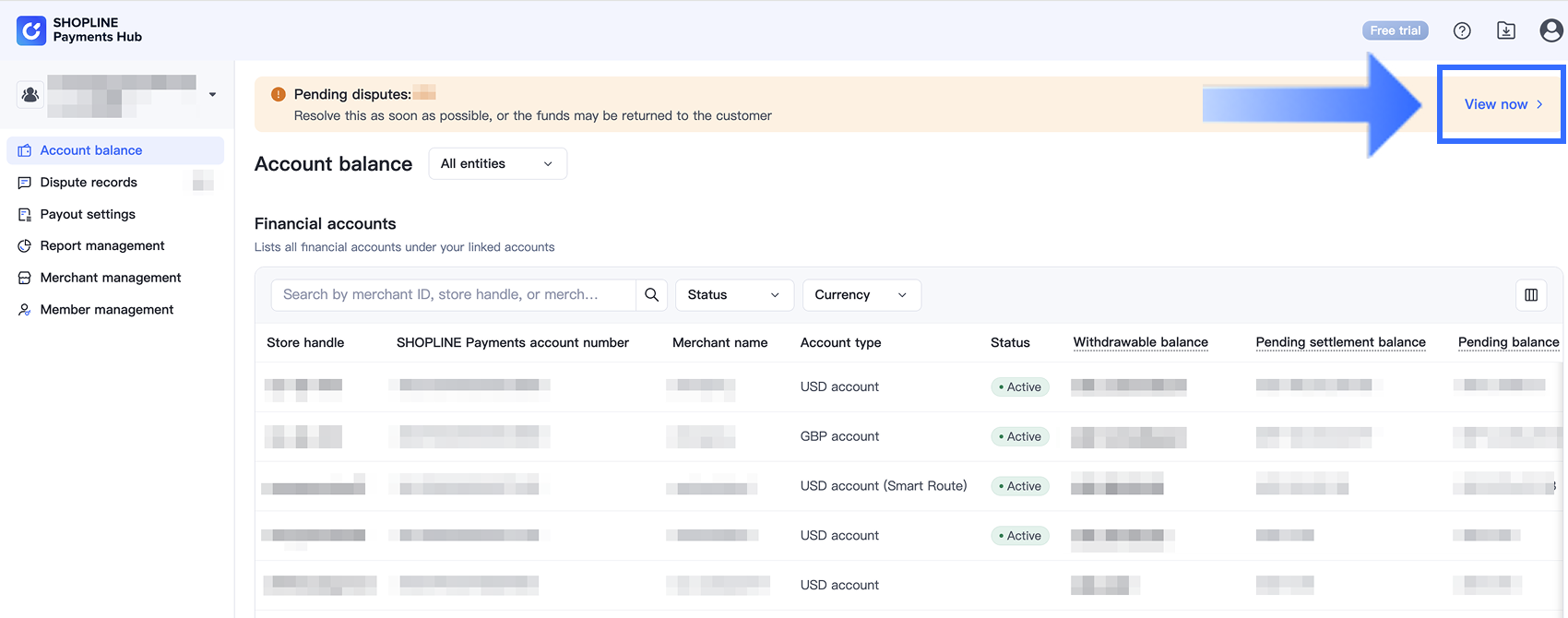Click the USD account (Smart Route) cell

tap(884, 486)
